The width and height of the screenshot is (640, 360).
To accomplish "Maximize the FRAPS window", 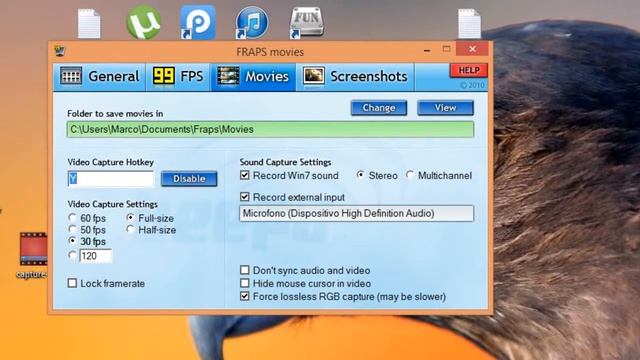I will [447, 49].
